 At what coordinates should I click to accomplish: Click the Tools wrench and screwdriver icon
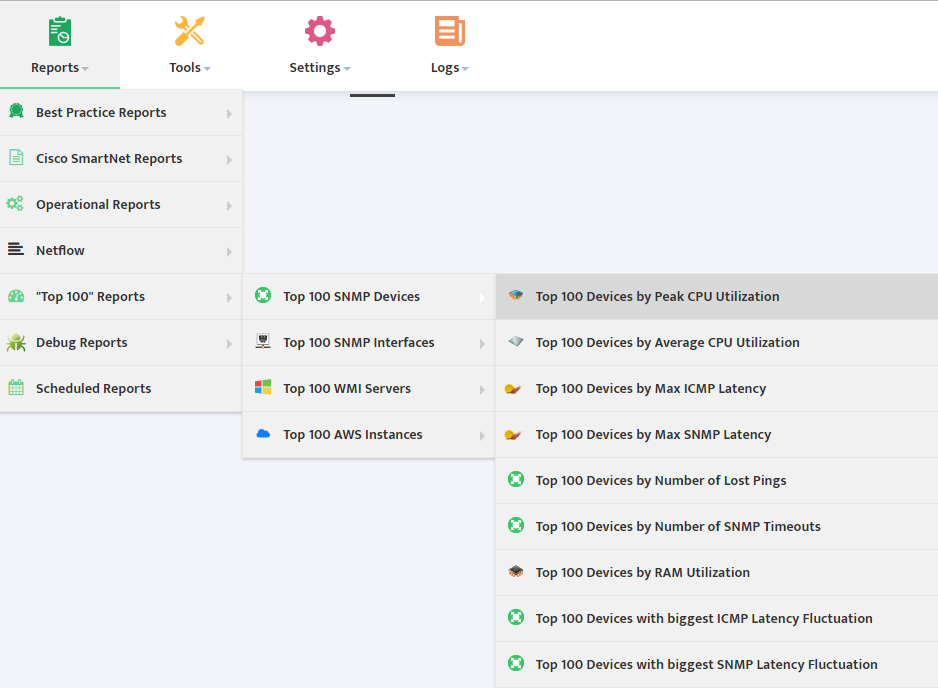(189, 31)
